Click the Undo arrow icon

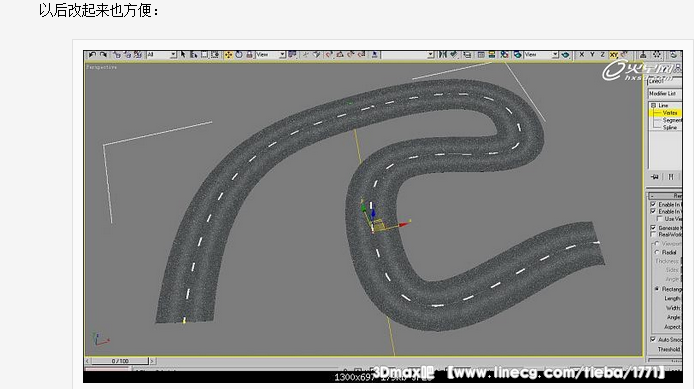pos(92,55)
